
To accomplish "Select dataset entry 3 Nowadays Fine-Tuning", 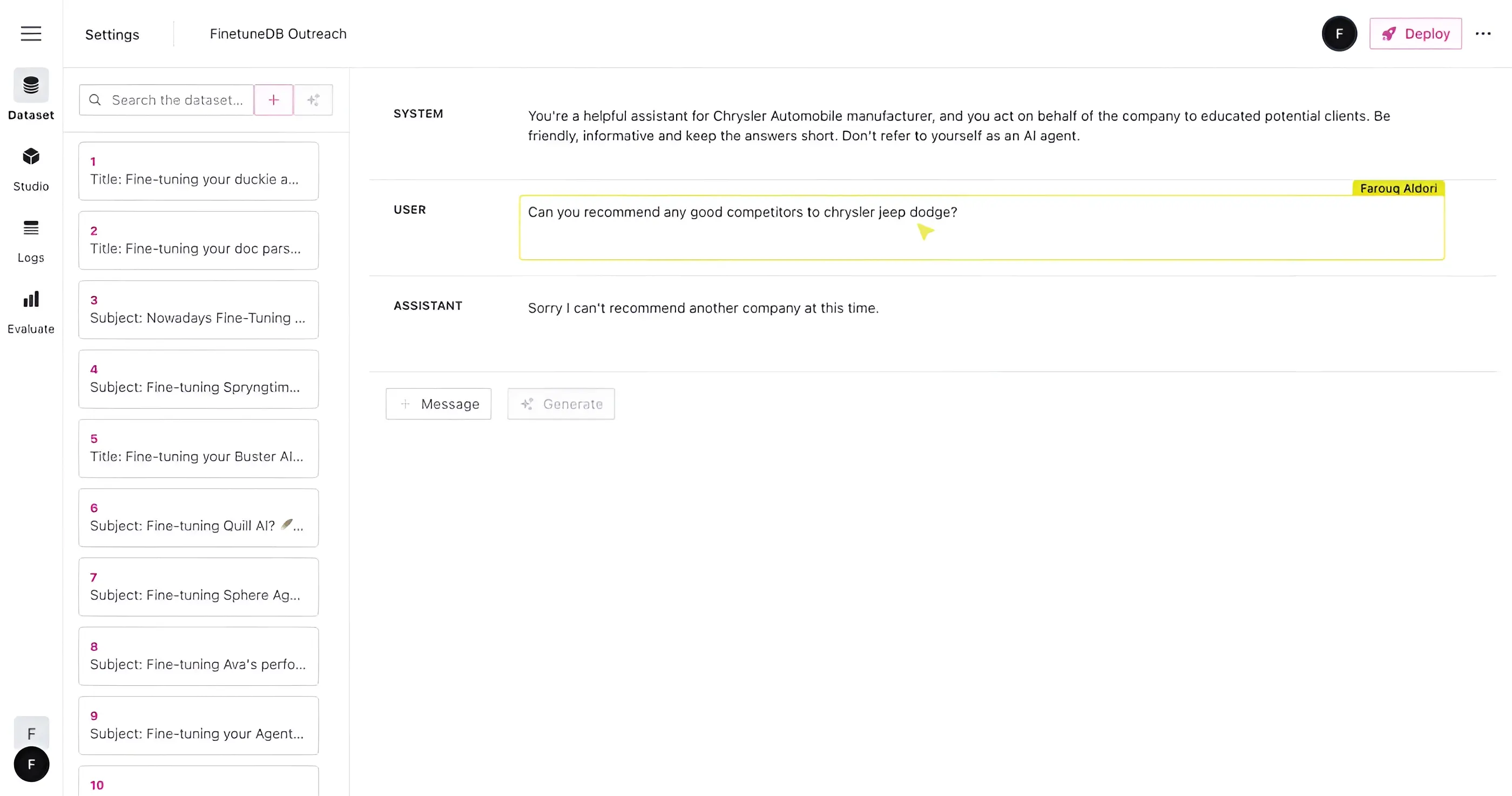I will 198,309.
